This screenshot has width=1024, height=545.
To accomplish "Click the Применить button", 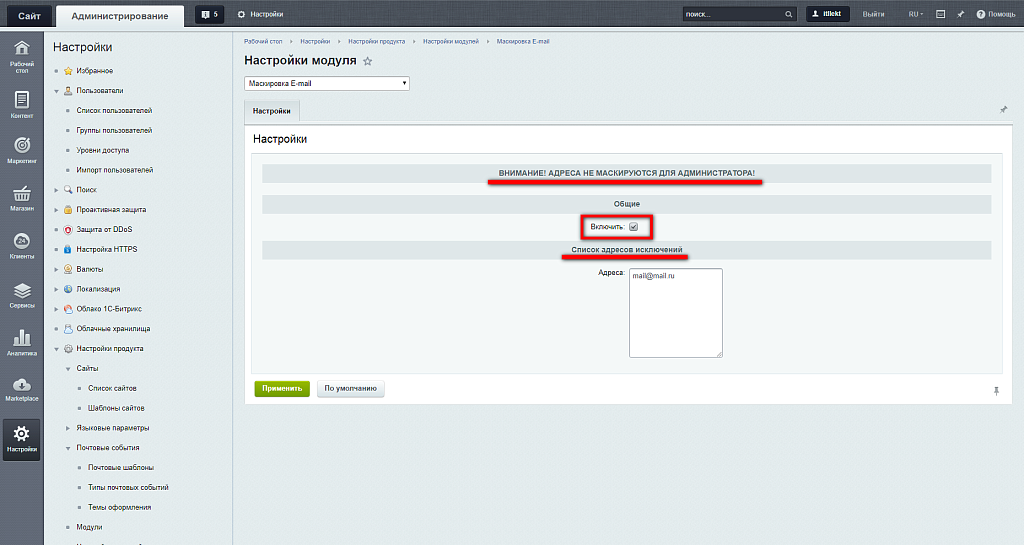I will (x=282, y=389).
